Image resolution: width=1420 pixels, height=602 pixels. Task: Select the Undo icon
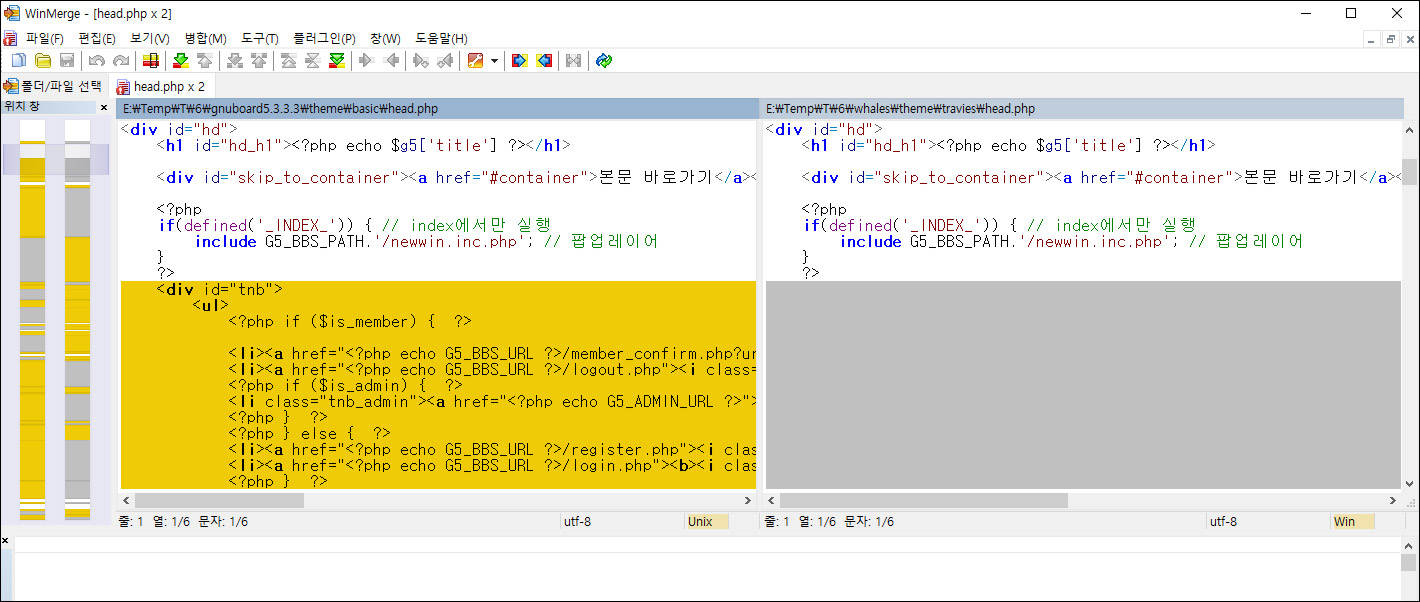(x=96, y=60)
